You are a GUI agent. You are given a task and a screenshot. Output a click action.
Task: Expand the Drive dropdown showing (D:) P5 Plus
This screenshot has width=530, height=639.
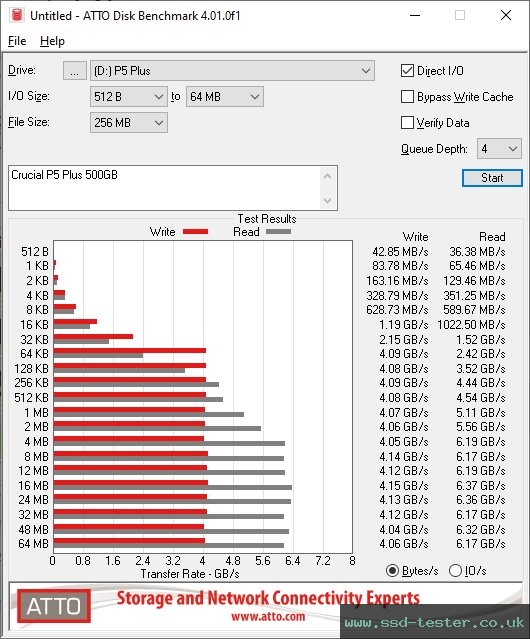coord(232,71)
